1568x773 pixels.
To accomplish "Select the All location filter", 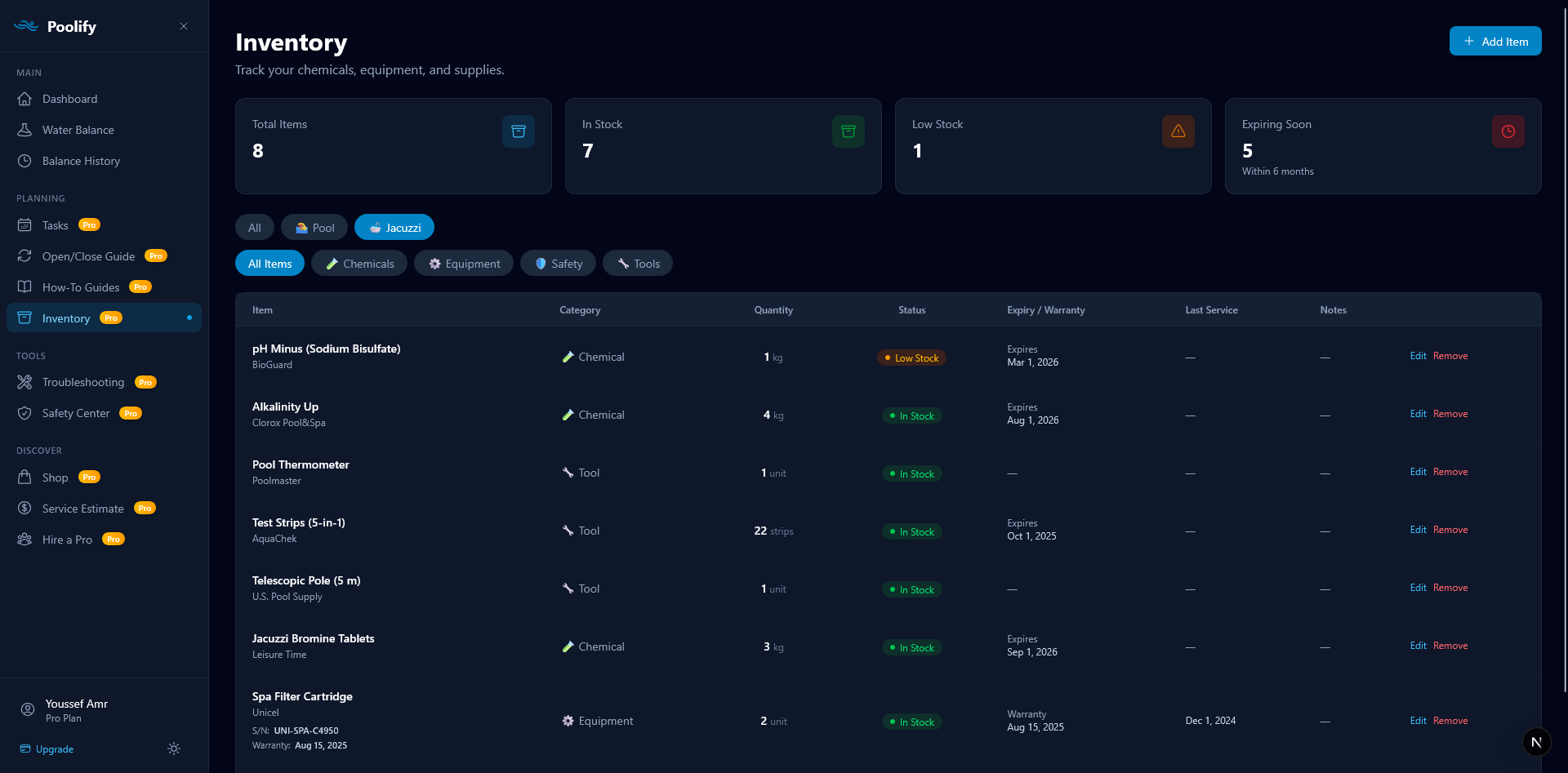I will pyautogui.click(x=255, y=228).
